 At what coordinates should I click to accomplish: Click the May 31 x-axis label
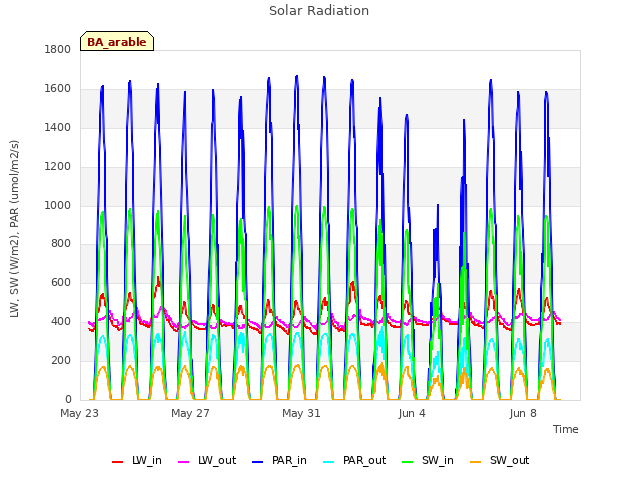pyautogui.click(x=301, y=413)
